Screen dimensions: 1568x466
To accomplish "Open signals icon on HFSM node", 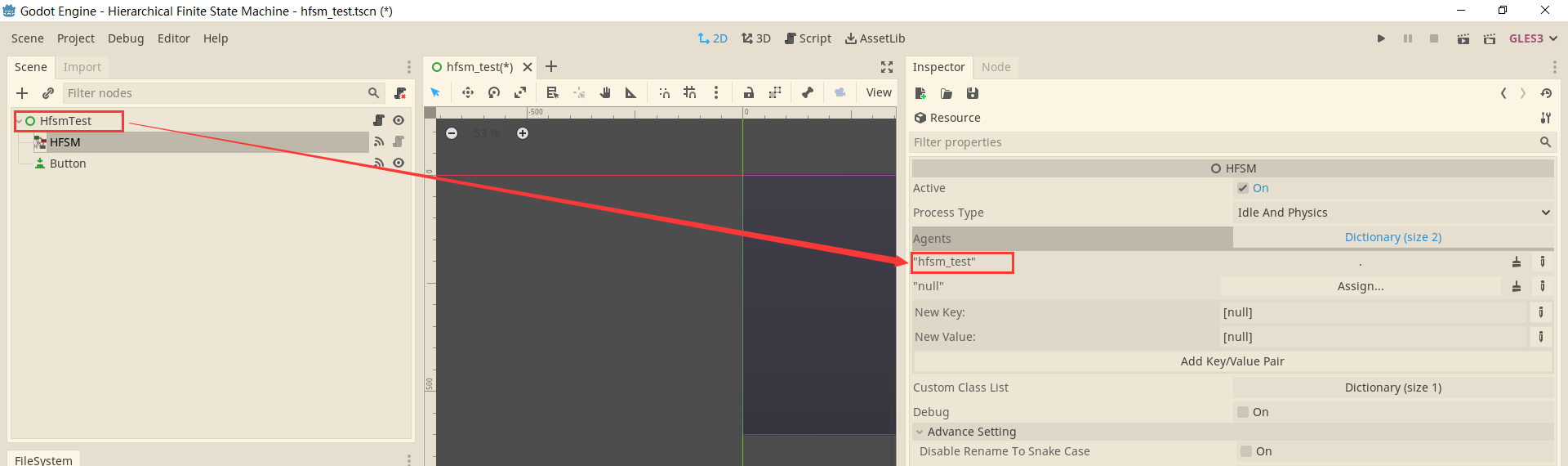I will pos(379,141).
